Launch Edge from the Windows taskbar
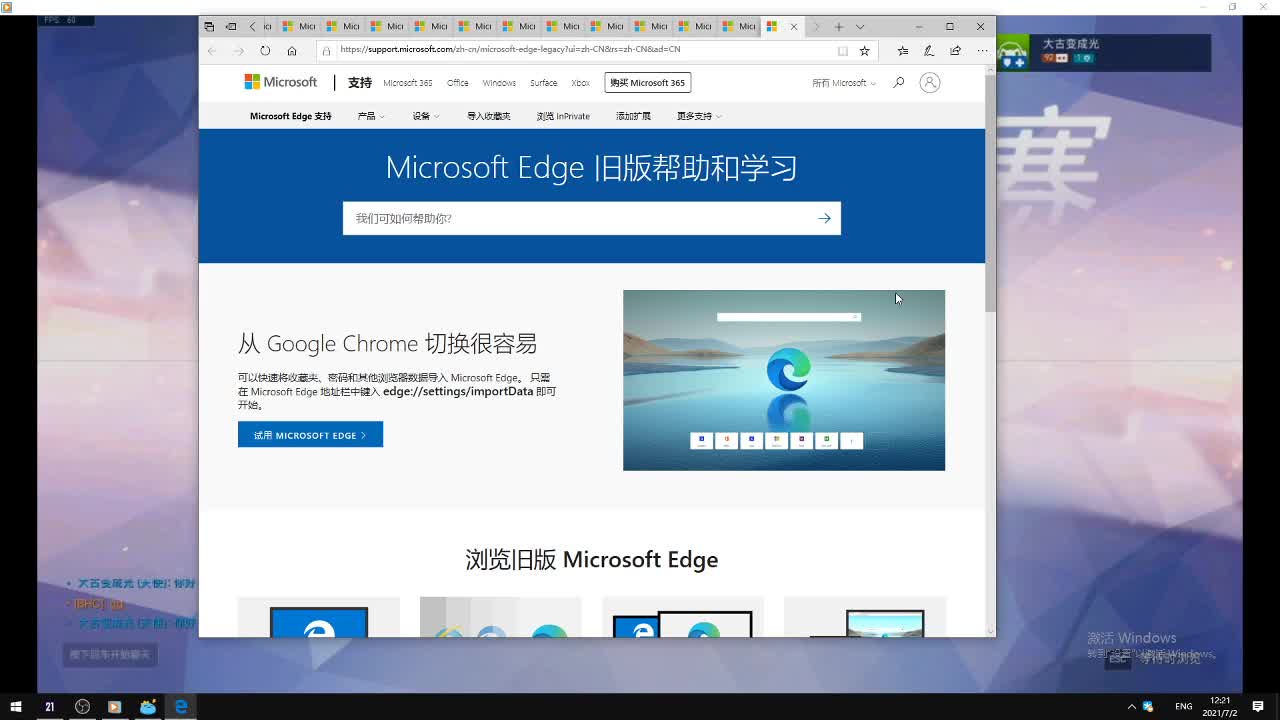1280x720 pixels. (x=181, y=707)
